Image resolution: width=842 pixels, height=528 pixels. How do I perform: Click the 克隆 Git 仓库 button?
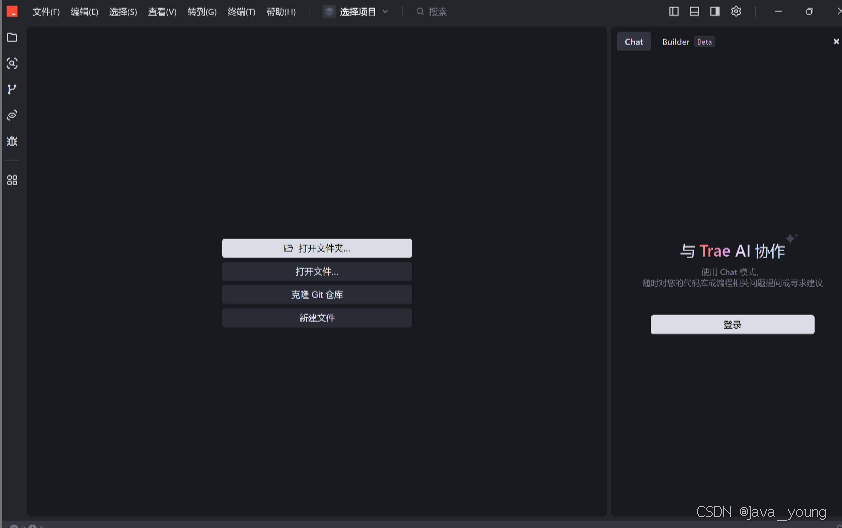[317, 295]
